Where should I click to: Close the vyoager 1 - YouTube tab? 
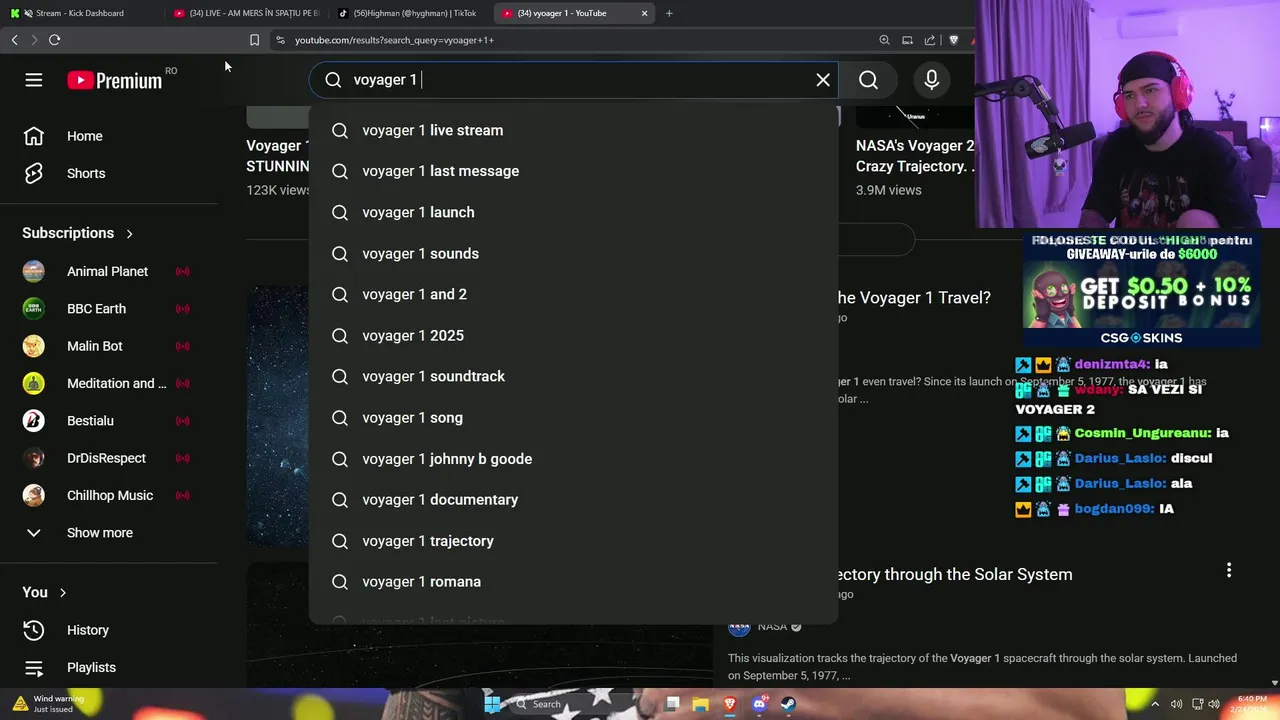(x=644, y=13)
